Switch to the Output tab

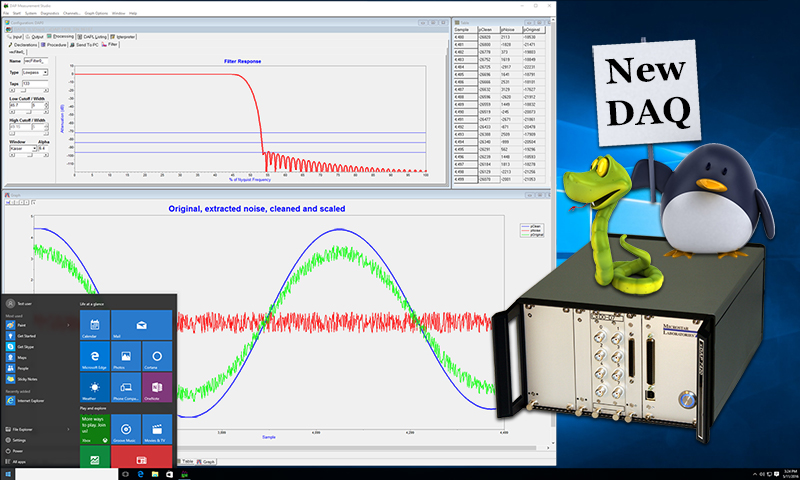pos(35,37)
